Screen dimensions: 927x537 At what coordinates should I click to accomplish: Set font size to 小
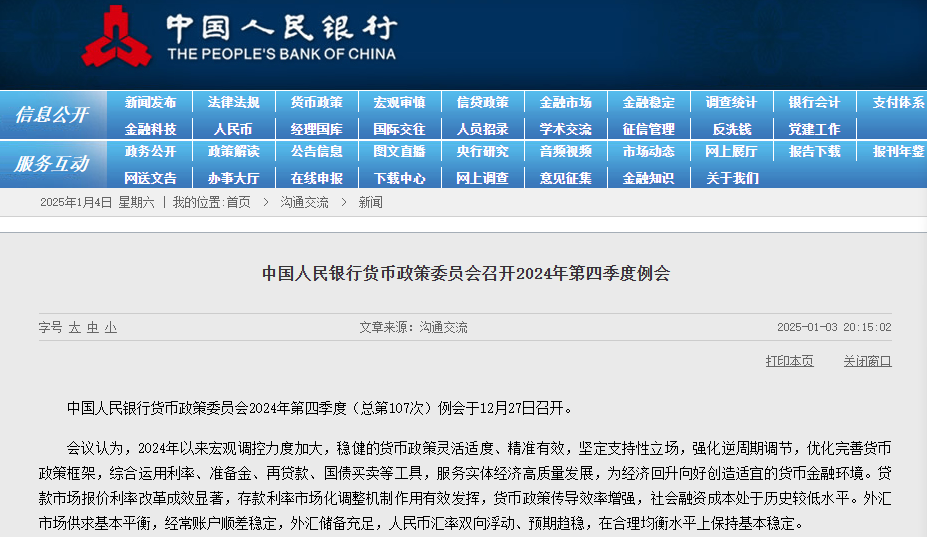[x=111, y=327]
